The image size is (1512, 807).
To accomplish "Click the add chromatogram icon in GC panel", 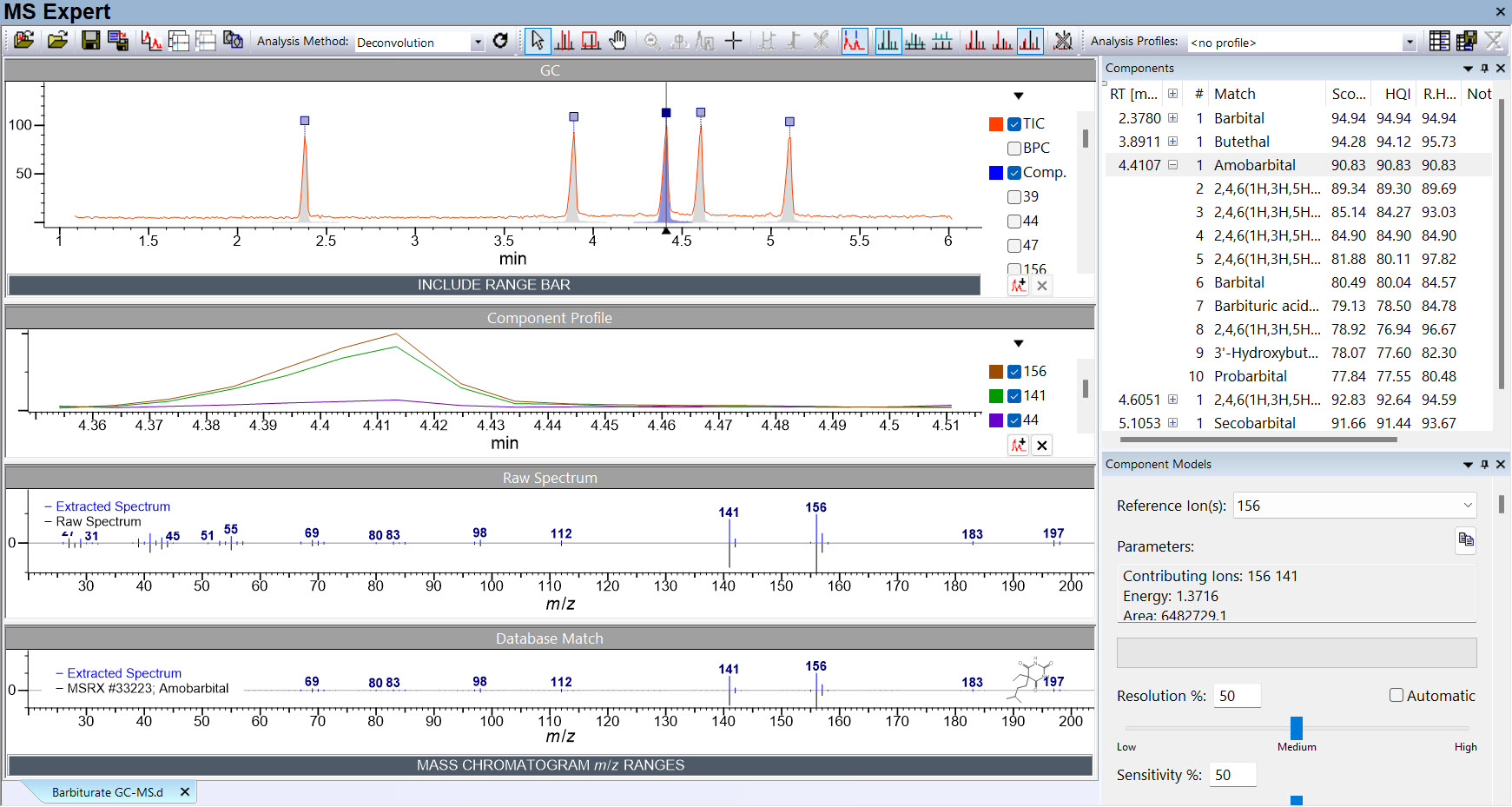I will (x=1018, y=286).
